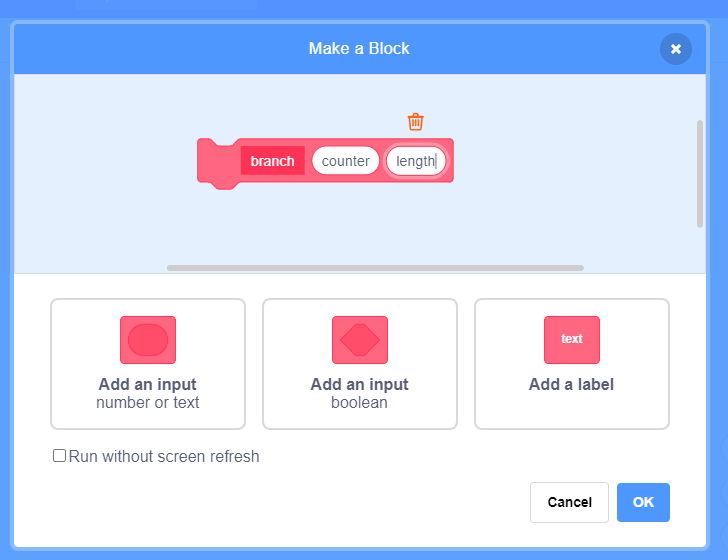The image size is (728, 560).
Task: Click the hexagon boolean input icon
Action: [360, 340]
